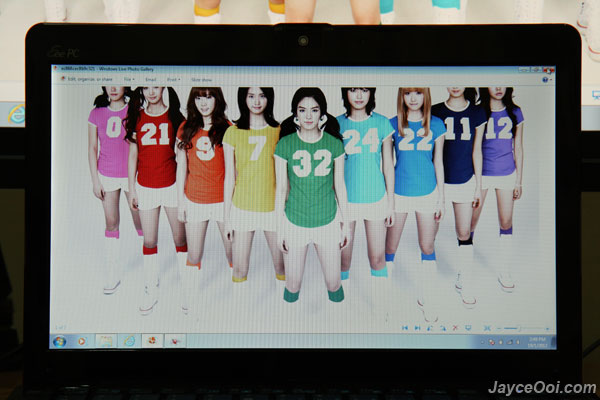This screenshot has width=600, height=400.
Task: Click the taskbar clock
Action: pyautogui.click(x=538, y=342)
